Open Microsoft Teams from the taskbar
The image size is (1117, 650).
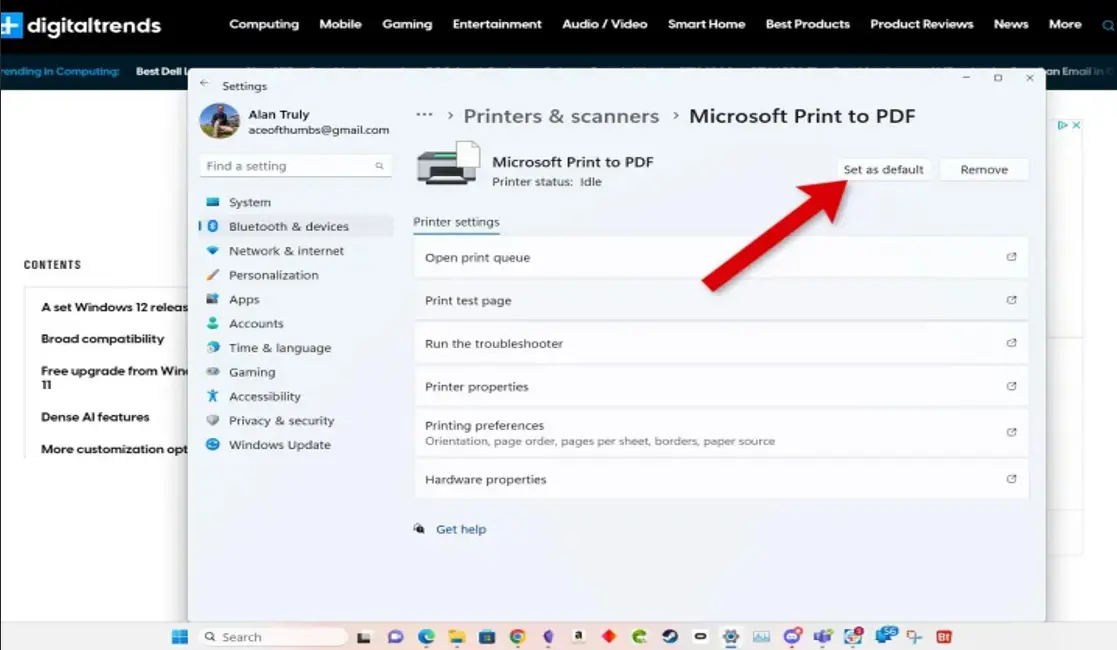pyautogui.click(x=823, y=636)
